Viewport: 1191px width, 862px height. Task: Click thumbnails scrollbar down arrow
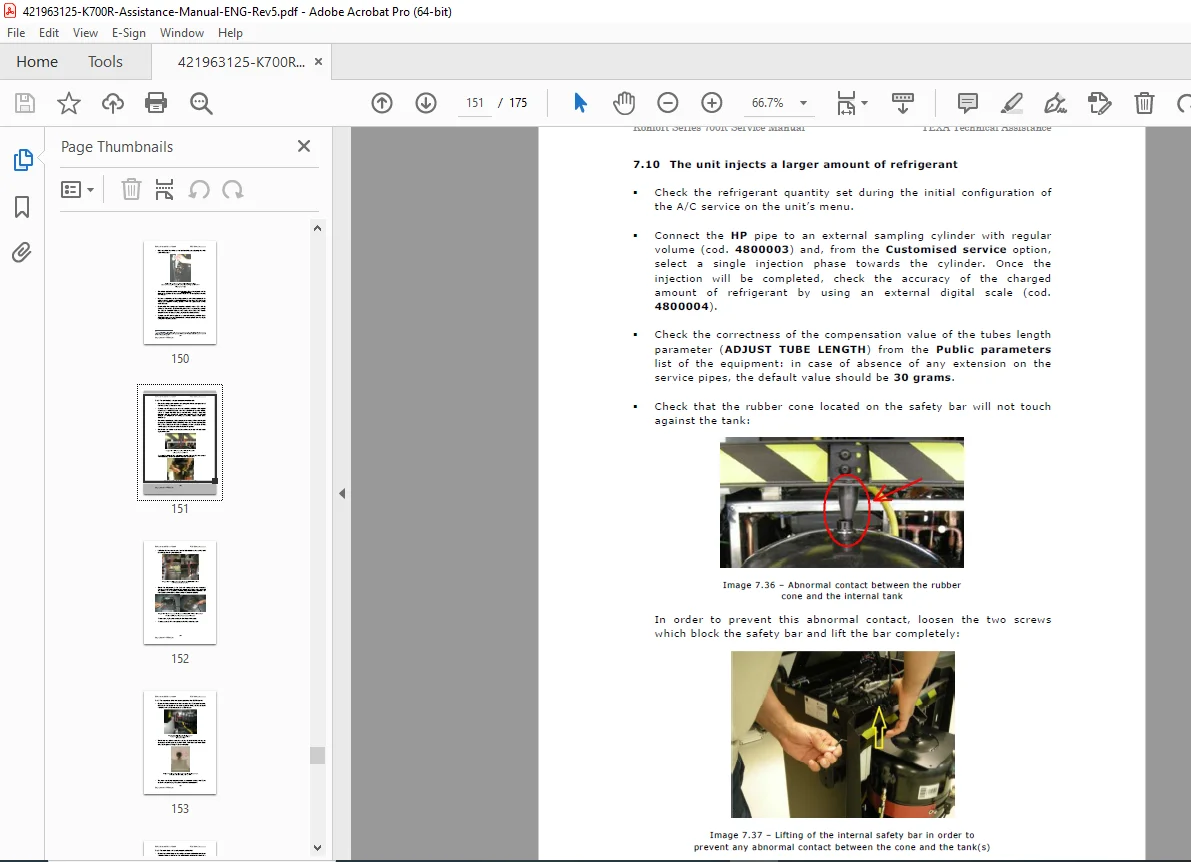[x=317, y=848]
